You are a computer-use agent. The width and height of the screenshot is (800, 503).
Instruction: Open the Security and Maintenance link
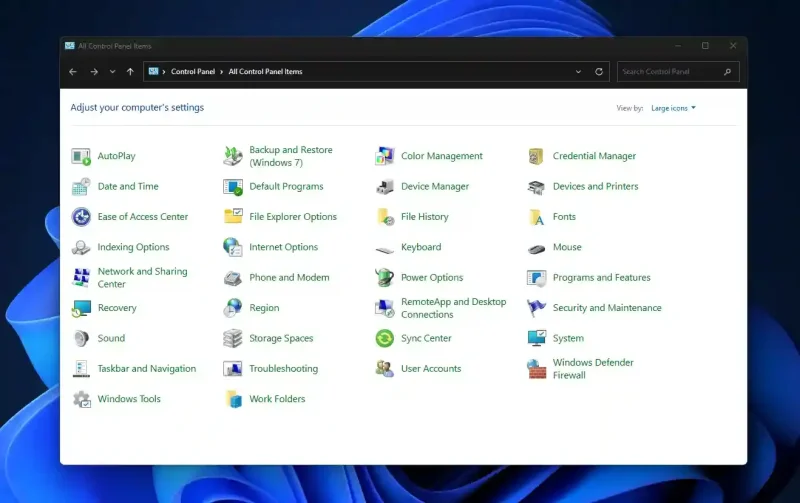(607, 308)
